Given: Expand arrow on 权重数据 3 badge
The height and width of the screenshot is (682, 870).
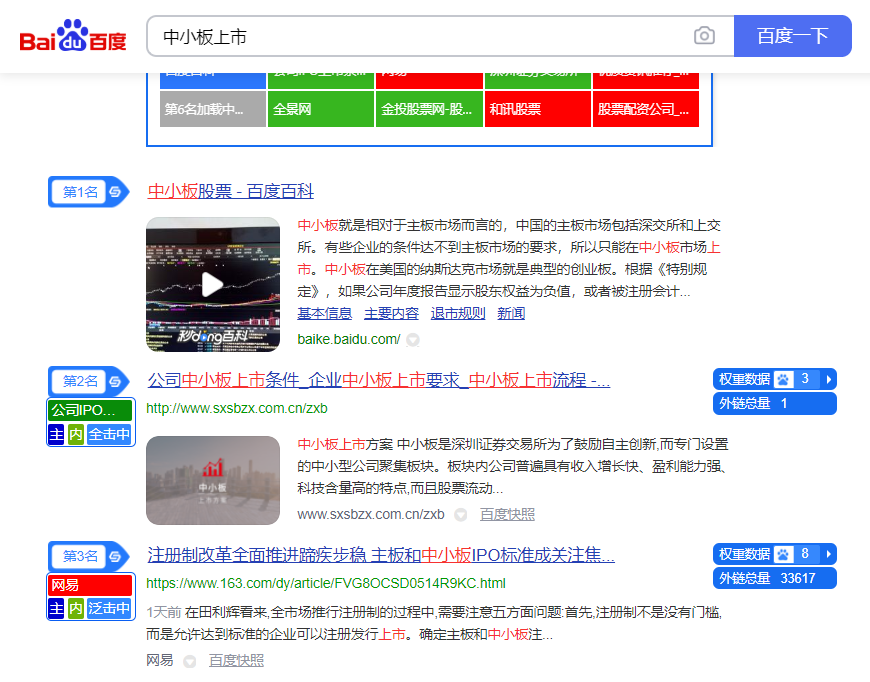Looking at the screenshot, I should pyautogui.click(x=829, y=380).
